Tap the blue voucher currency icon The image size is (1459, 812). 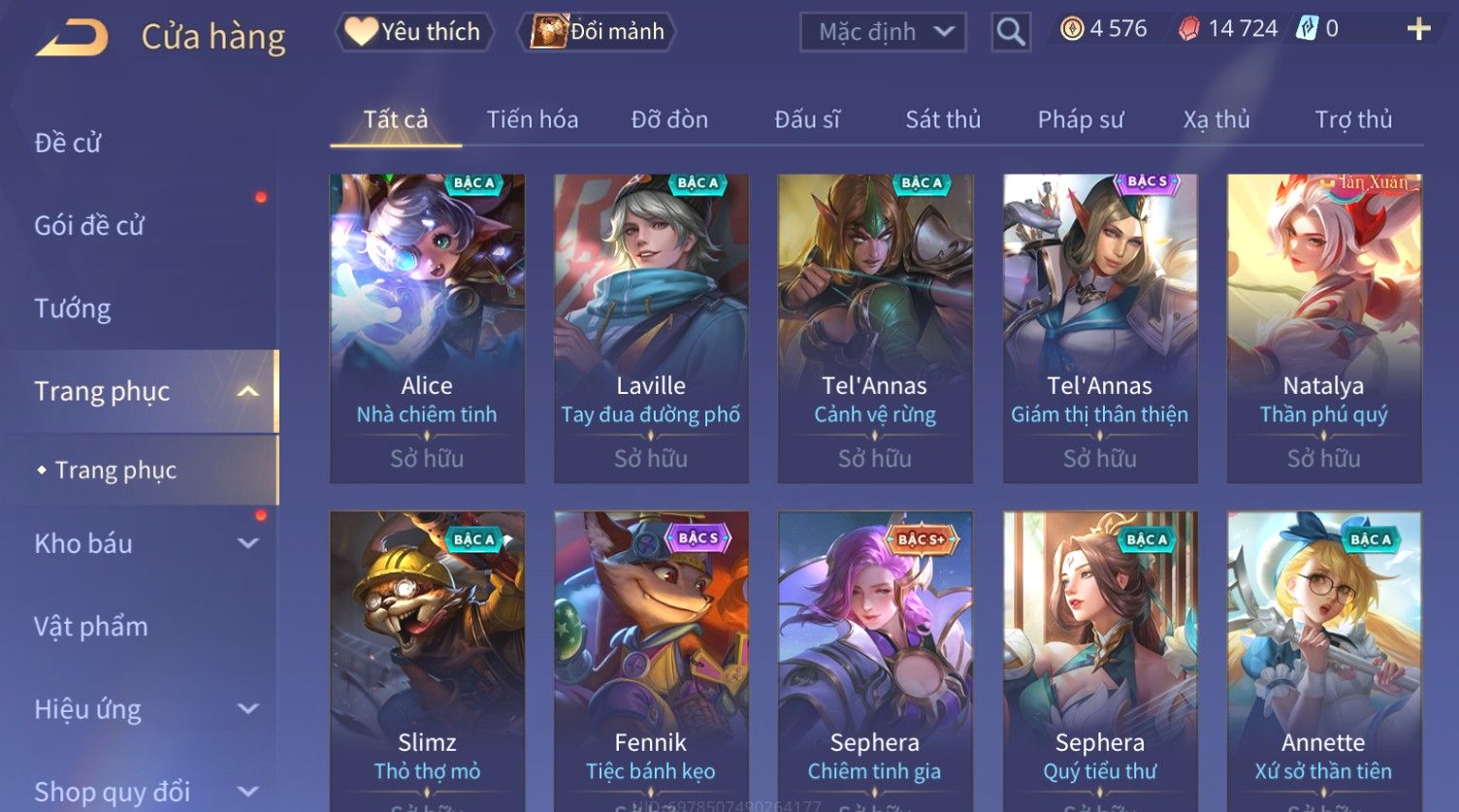(x=1307, y=29)
